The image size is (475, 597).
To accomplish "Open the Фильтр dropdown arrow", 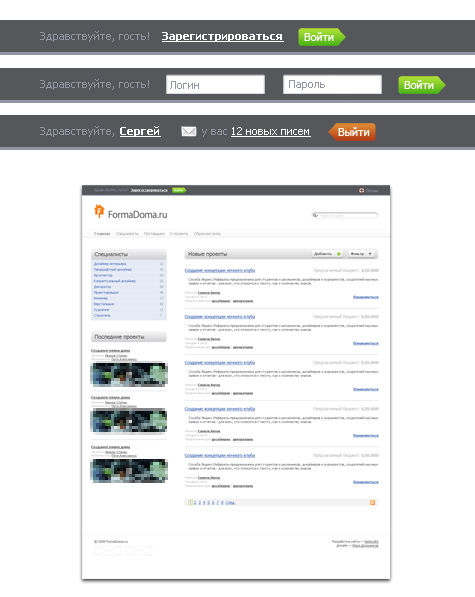I will pyautogui.click(x=370, y=254).
